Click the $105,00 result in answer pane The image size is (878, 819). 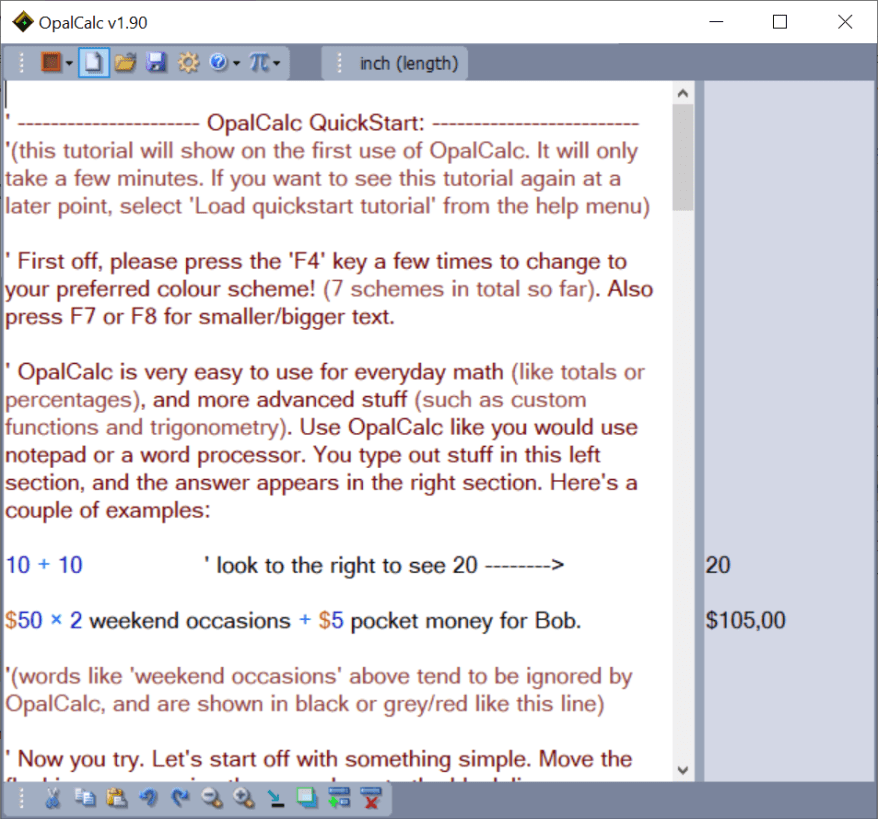(745, 620)
